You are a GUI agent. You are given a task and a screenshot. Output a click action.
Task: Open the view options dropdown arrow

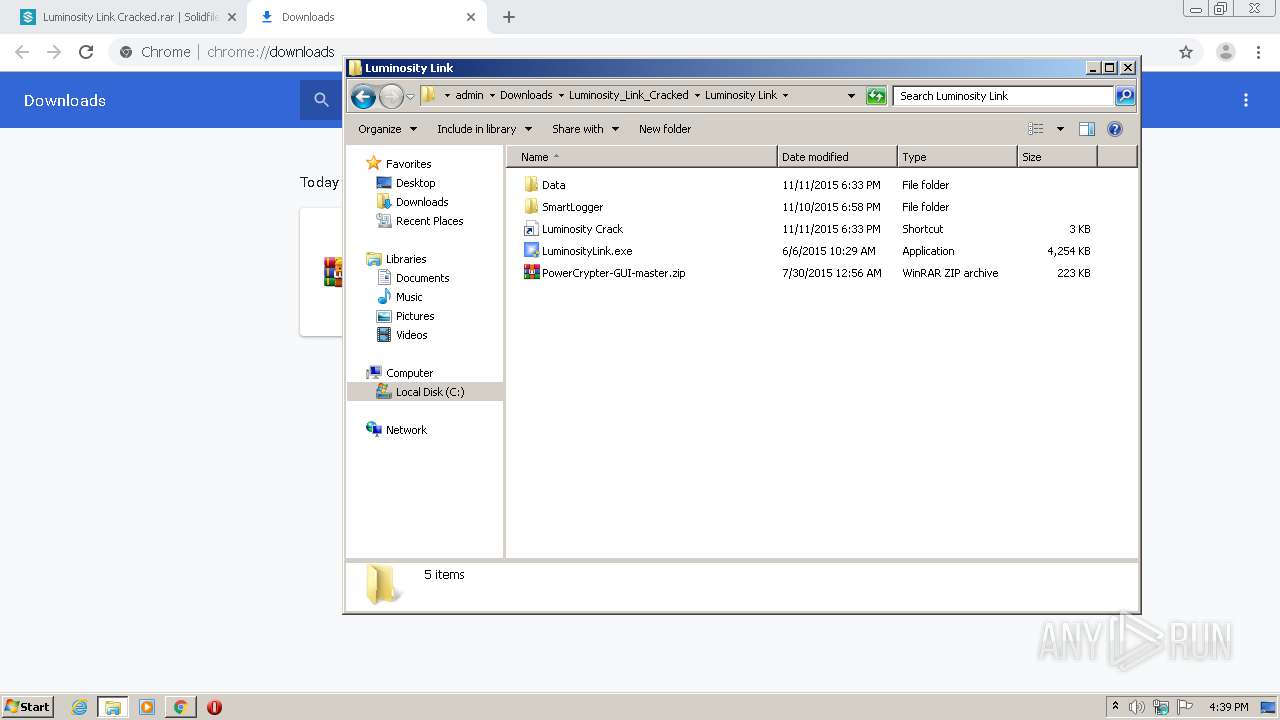pyautogui.click(x=1060, y=129)
